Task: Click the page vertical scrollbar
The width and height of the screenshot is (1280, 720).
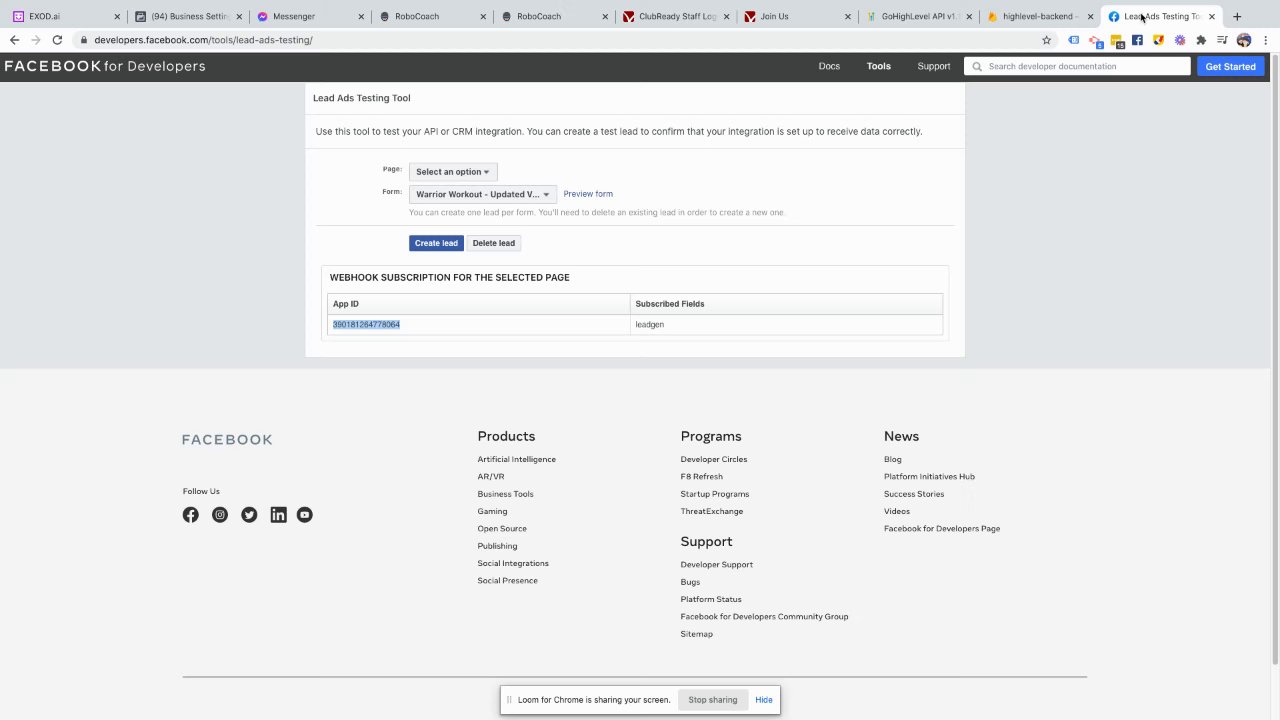Action: click(x=1274, y=360)
